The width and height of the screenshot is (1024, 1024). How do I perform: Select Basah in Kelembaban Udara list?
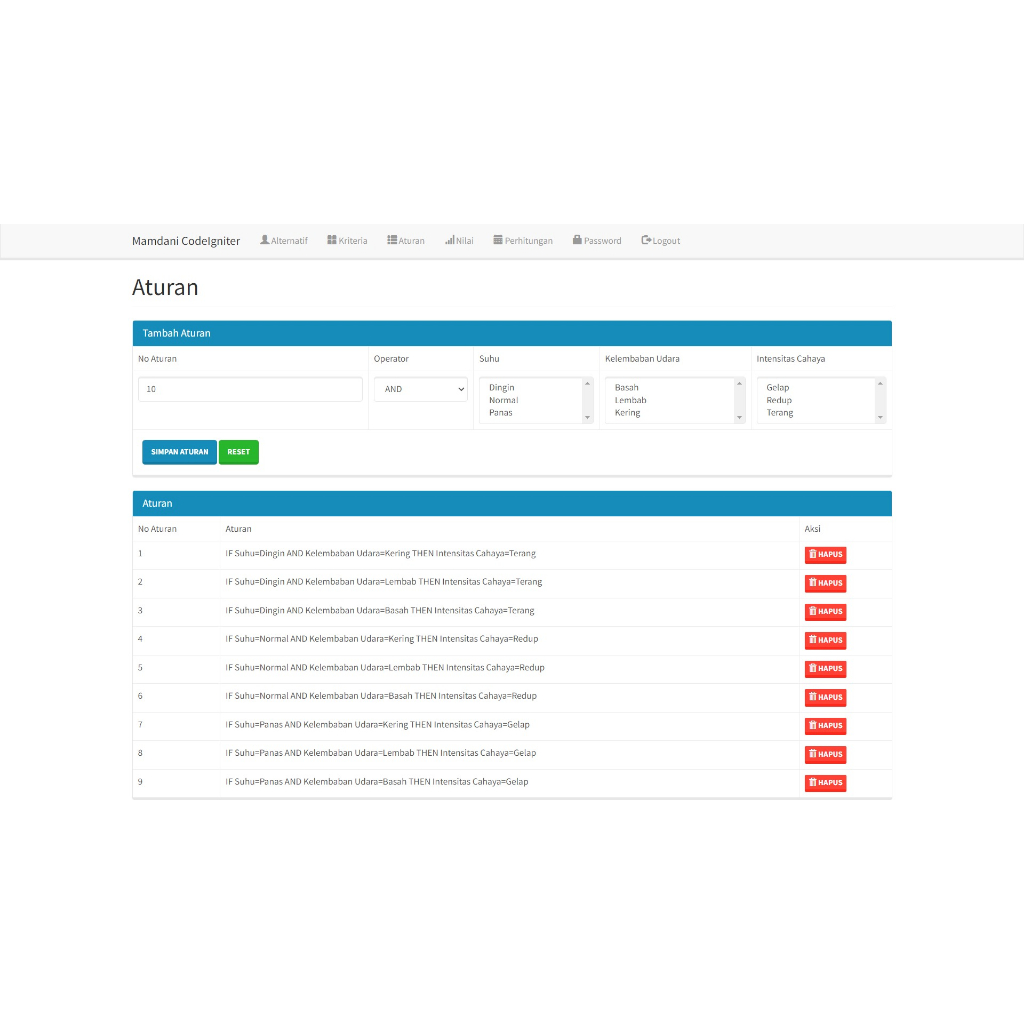pyautogui.click(x=626, y=387)
